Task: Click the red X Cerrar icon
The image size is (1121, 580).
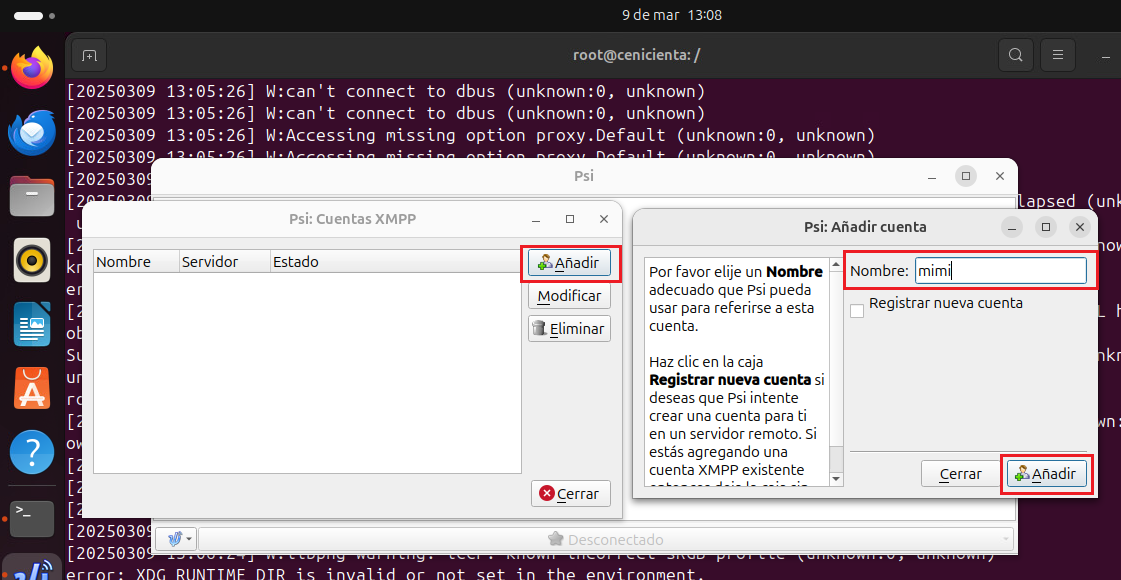Action: 546,493
